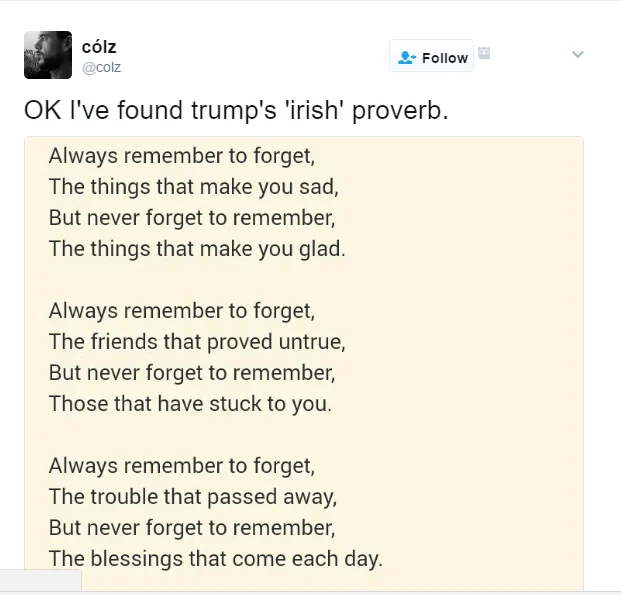Image resolution: width=621 pixels, height=595 pixels.
Task: Click the add-person icon inside Follow button
Action: coord(407,58)
